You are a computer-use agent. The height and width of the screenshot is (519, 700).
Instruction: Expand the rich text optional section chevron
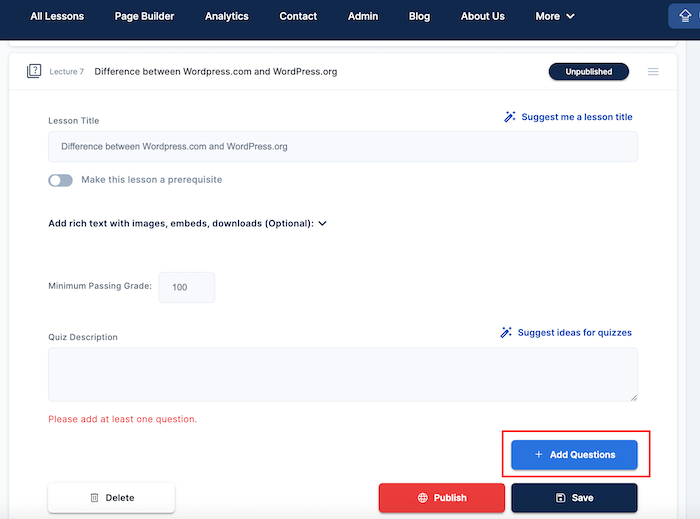(x=322, y=223)
